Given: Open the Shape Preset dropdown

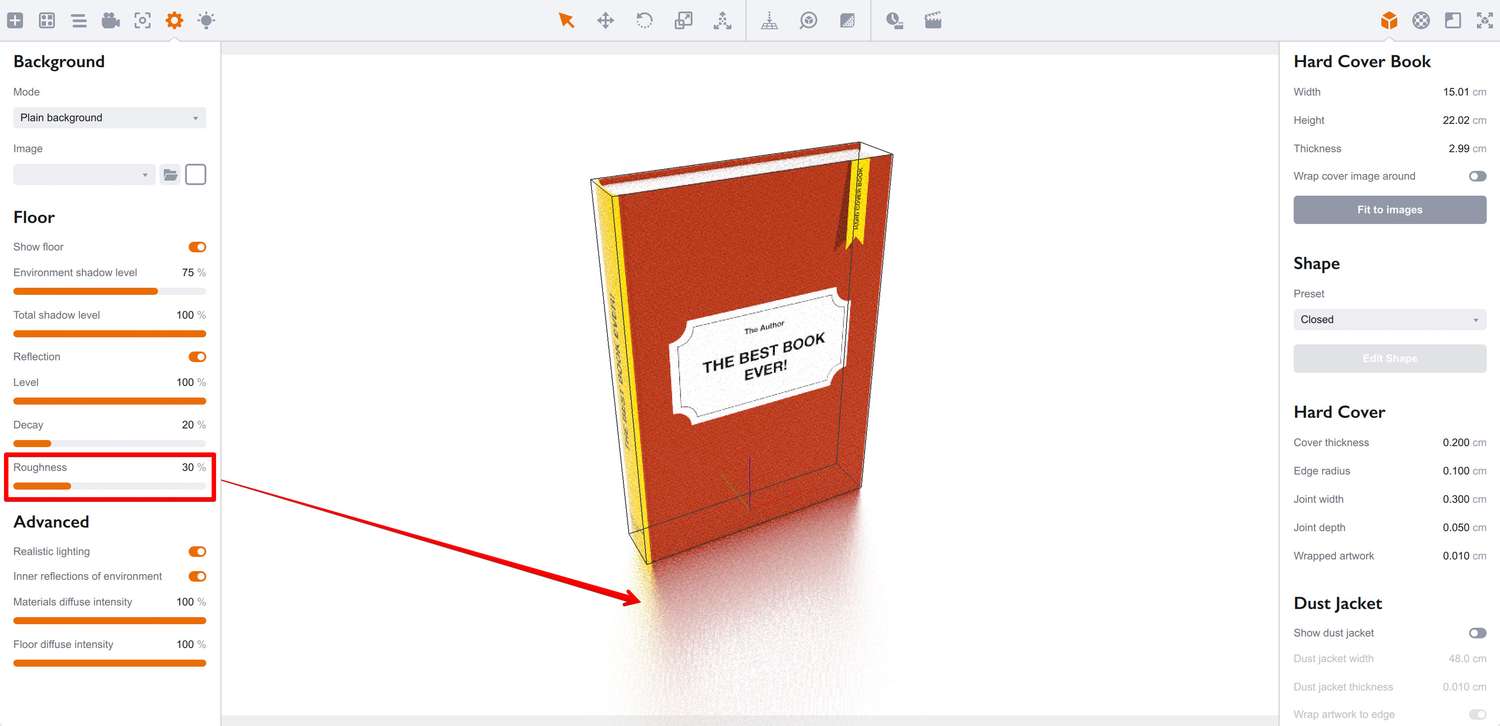Looking at the screenshot, I should coord(1390,320).
